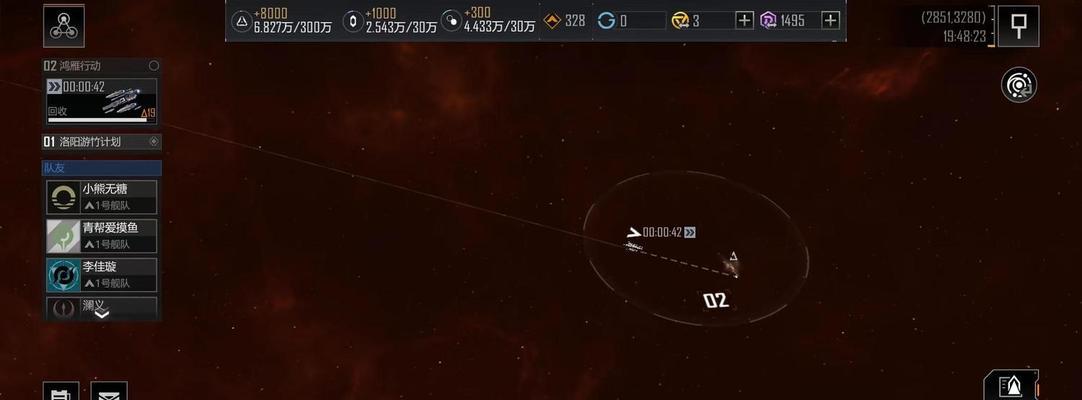Click the purple currency hexagon icon
Screen dimensions: 1082x400
click(x=768, y=21)
